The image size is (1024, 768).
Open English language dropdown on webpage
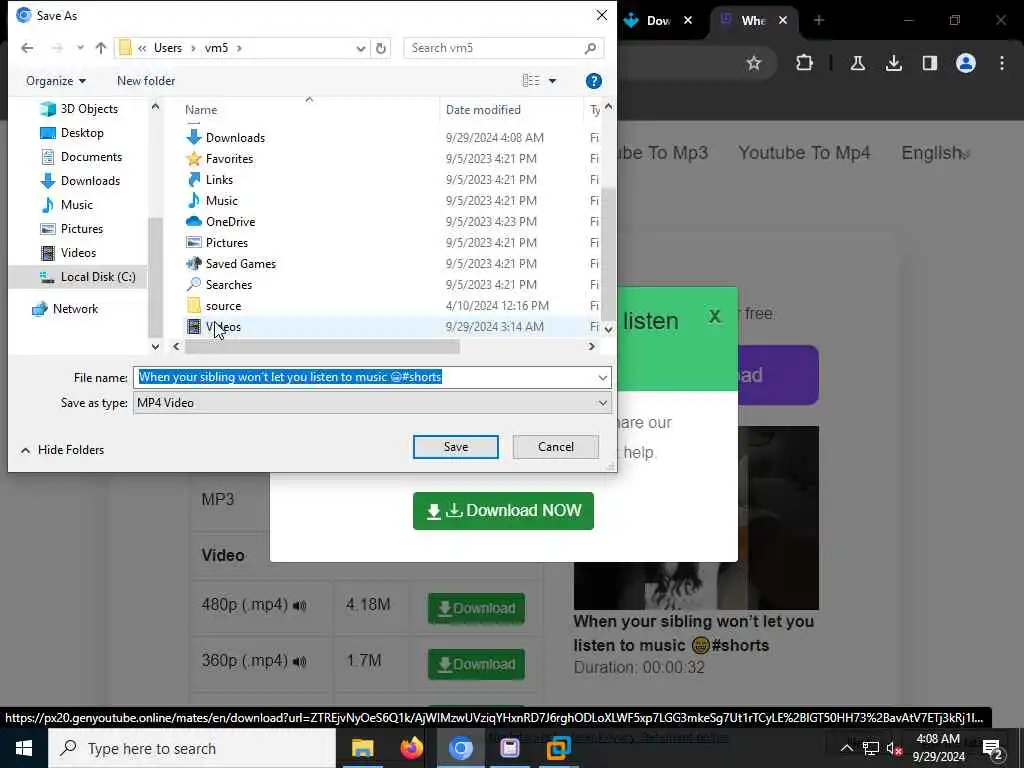[935, 153]
